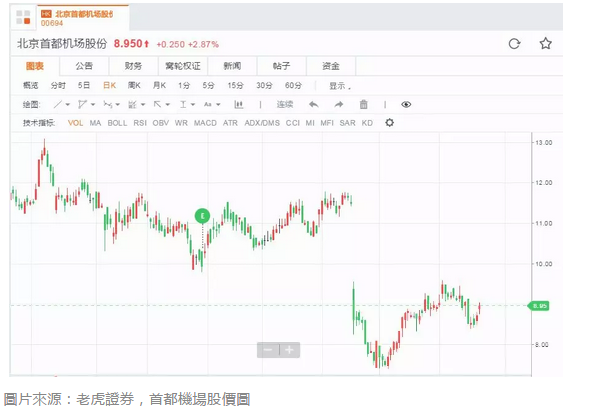Toggle drawing visibility with the eye icon

406,104
